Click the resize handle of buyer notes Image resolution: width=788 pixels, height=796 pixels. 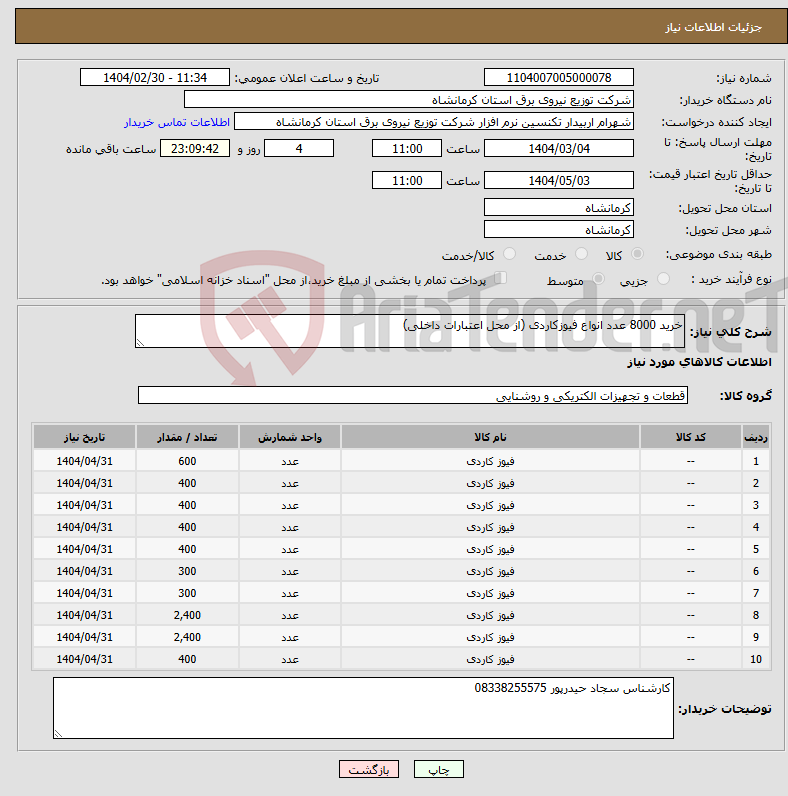[x=58, y=734]
